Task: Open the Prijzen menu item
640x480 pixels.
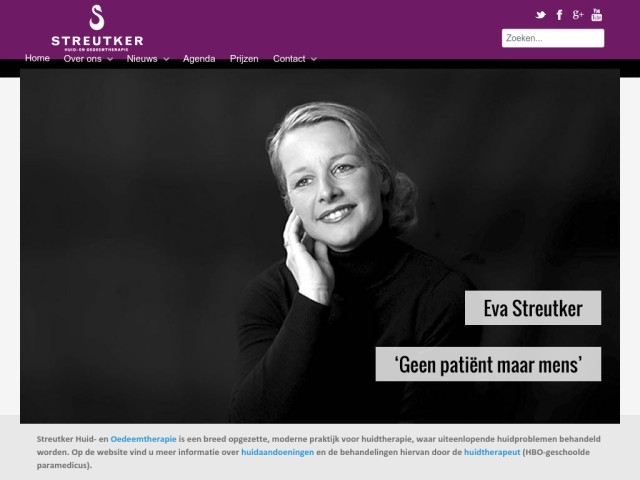Action: click(x=244, y=59)
